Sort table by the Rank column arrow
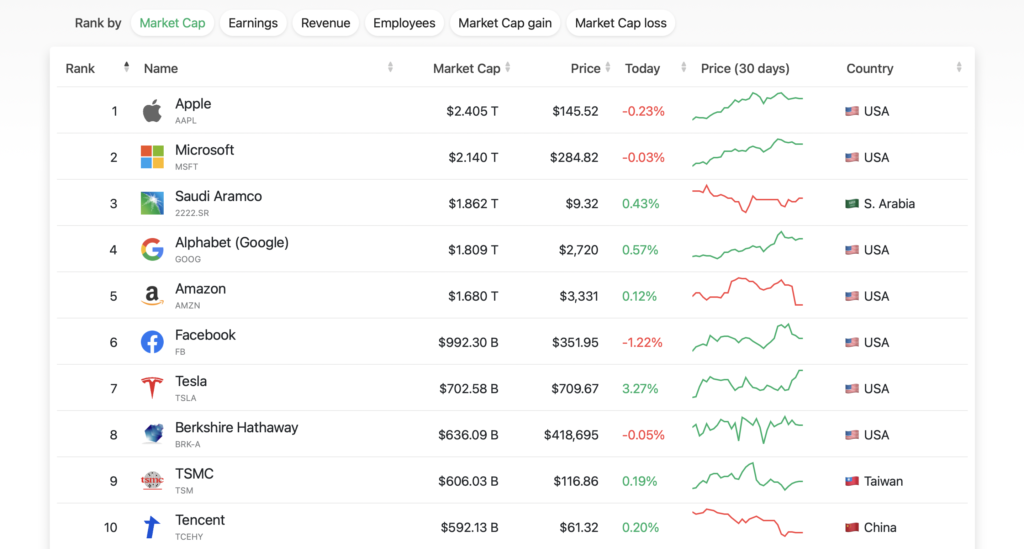Image resolution: width=1024 pixels, height=549 pixels. pos(126,67)
